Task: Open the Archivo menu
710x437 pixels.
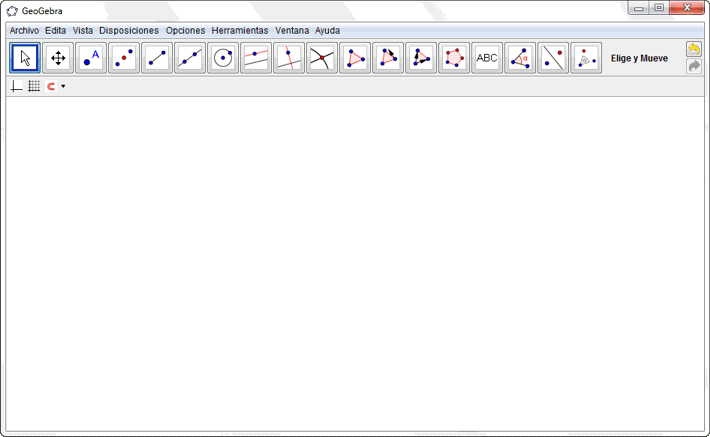Action: pos(24,31)
